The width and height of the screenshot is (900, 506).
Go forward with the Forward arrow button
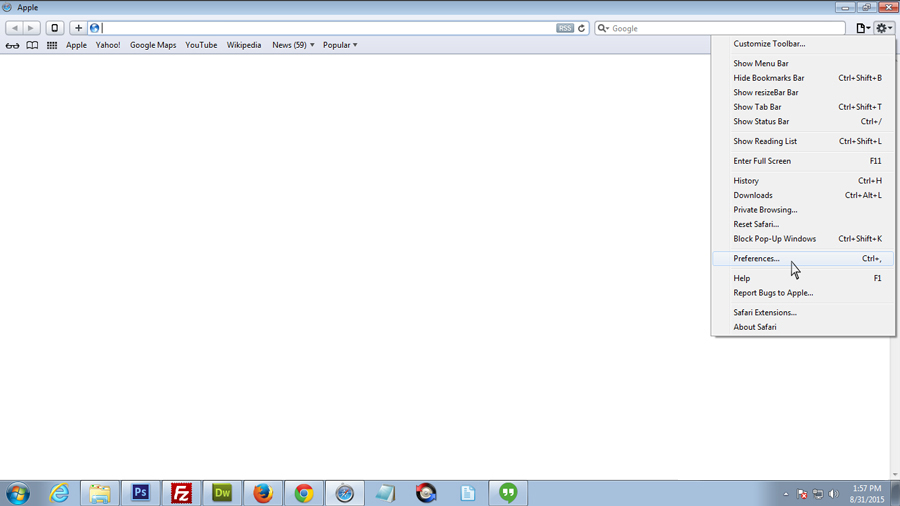[x=31, y=28]
